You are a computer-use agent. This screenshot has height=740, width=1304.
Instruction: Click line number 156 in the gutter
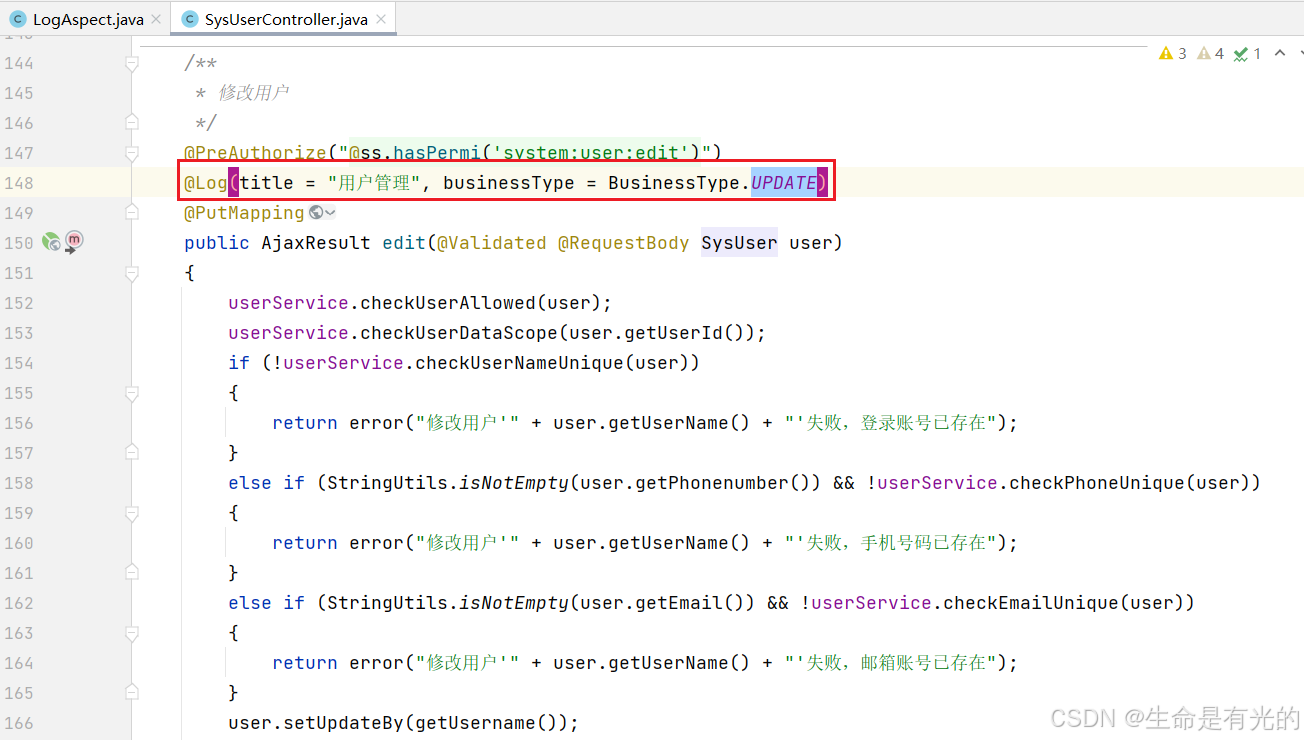[18, 423]
